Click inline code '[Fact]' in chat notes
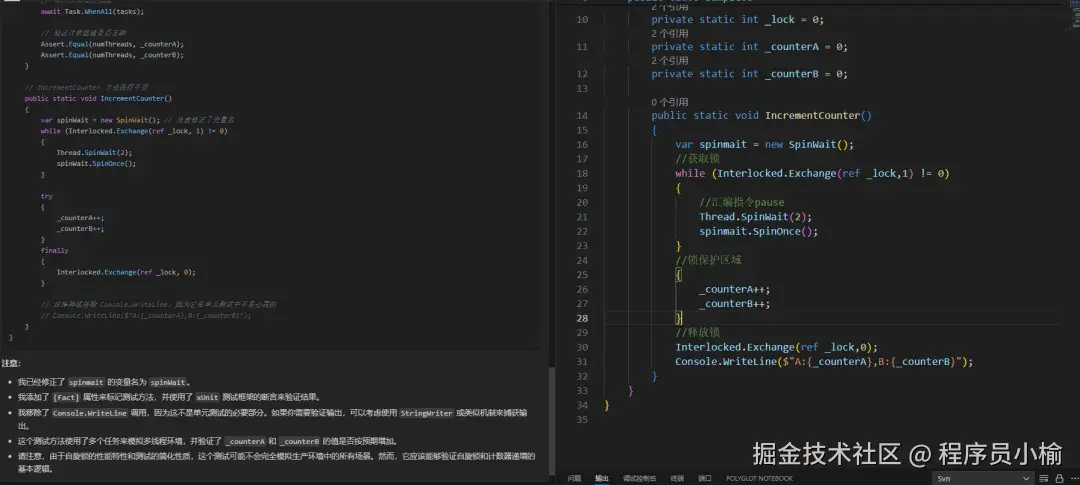1080x485 pixels. [66, 398]
